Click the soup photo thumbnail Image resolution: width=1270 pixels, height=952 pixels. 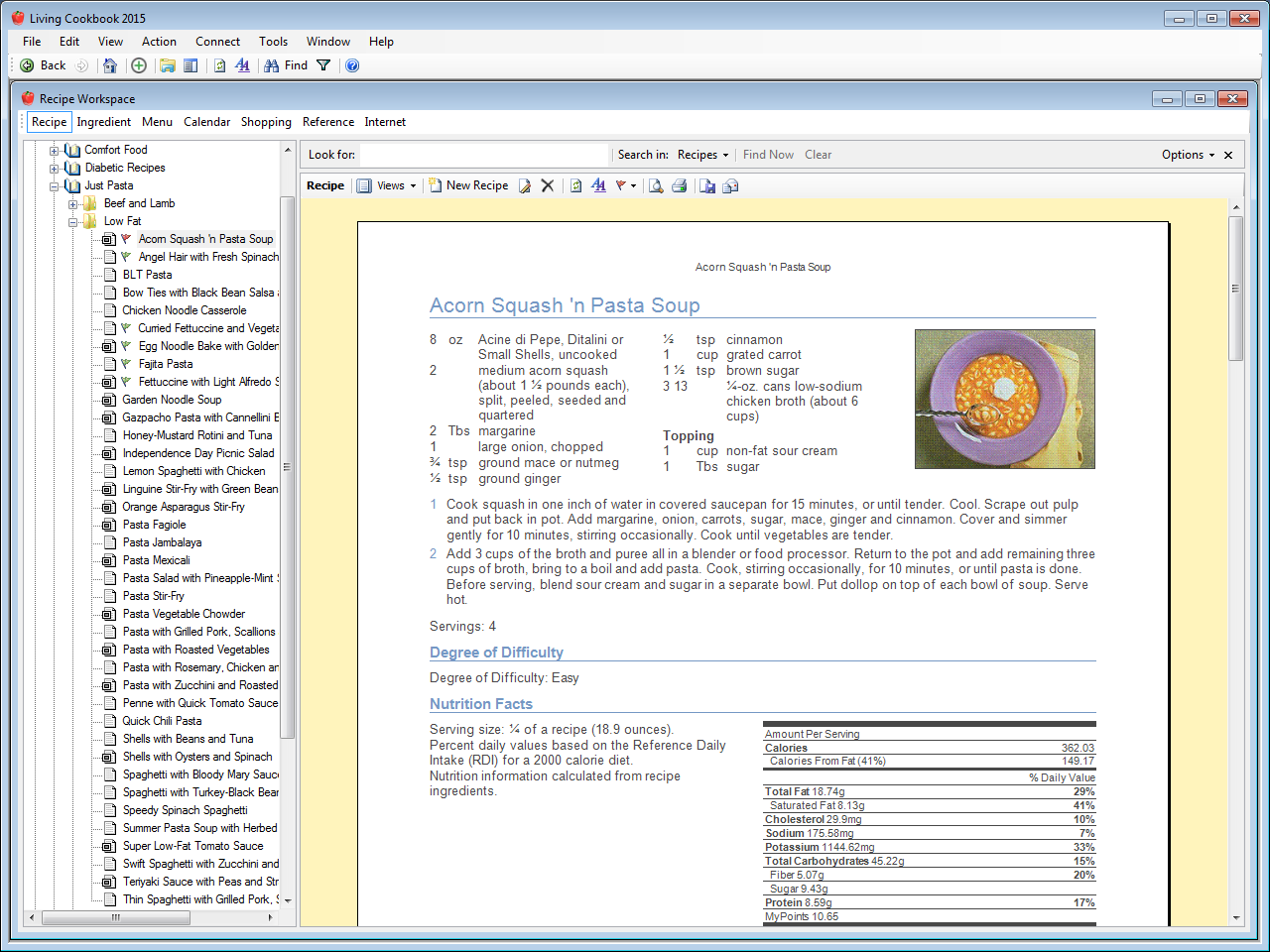1005,399
